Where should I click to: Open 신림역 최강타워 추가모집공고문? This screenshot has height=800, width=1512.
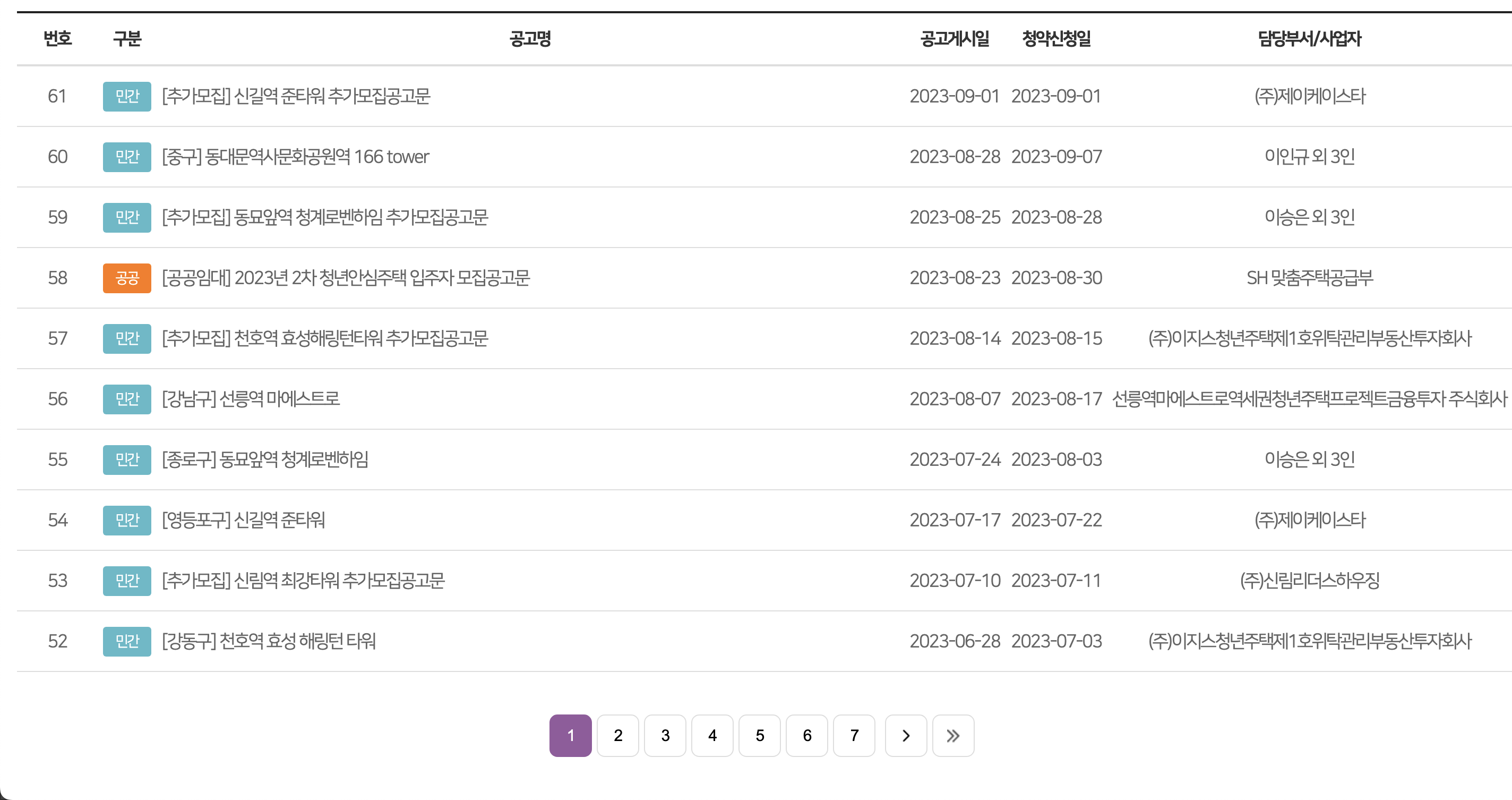303,580
